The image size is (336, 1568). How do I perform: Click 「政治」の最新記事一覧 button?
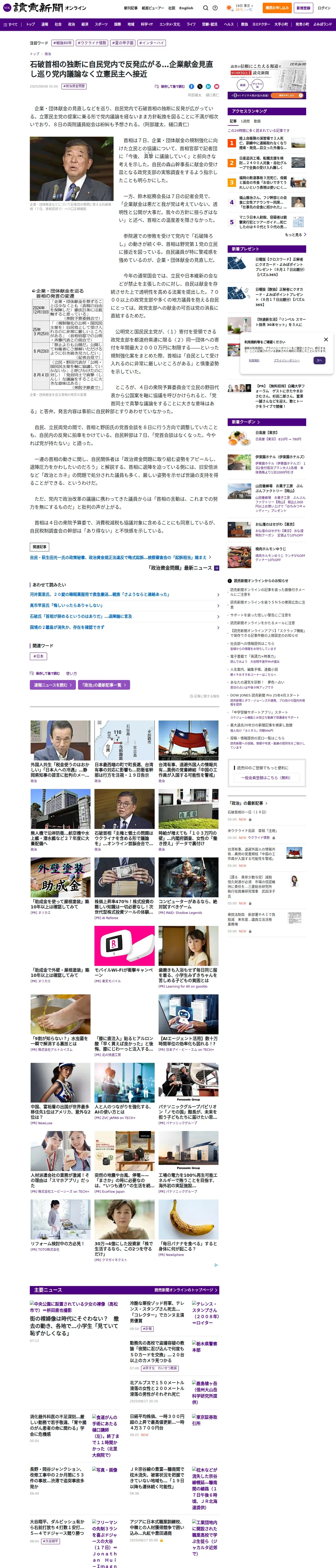104,685
